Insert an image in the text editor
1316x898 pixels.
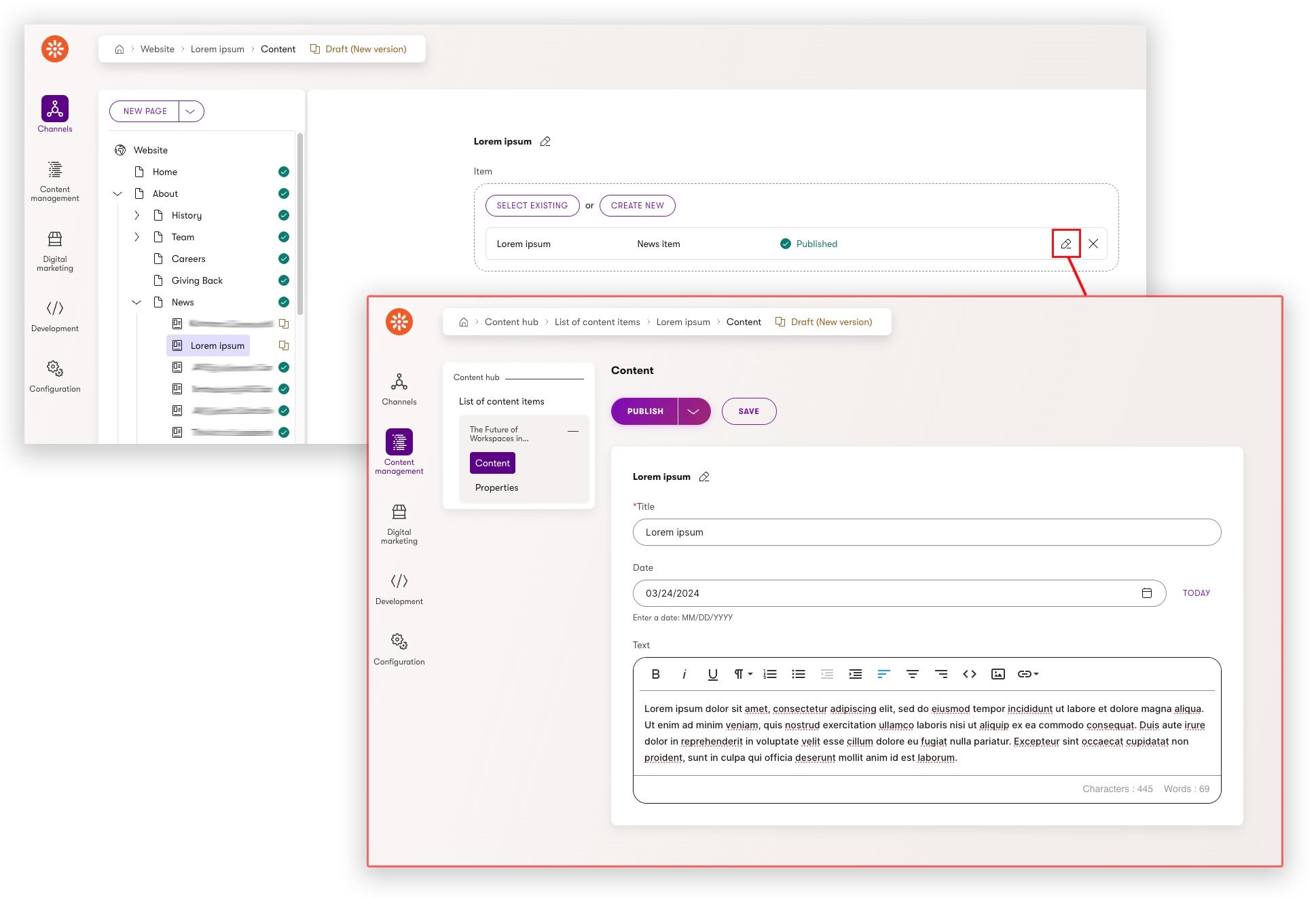[x=998, y=673]
